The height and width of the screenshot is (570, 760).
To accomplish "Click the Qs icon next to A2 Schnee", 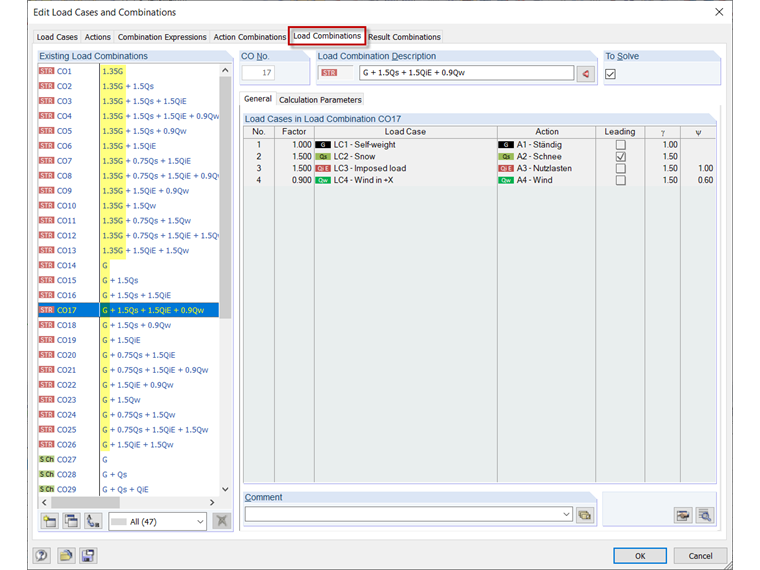I will click(x=506, y=157).
